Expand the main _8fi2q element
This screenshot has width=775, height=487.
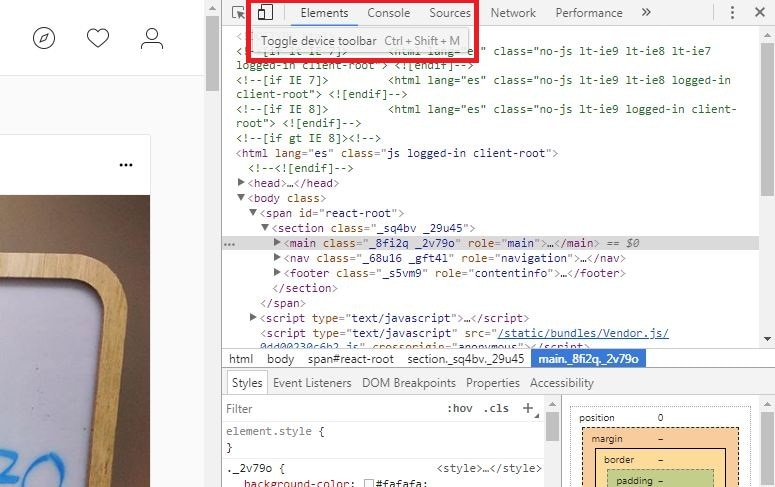pos(277,242)
